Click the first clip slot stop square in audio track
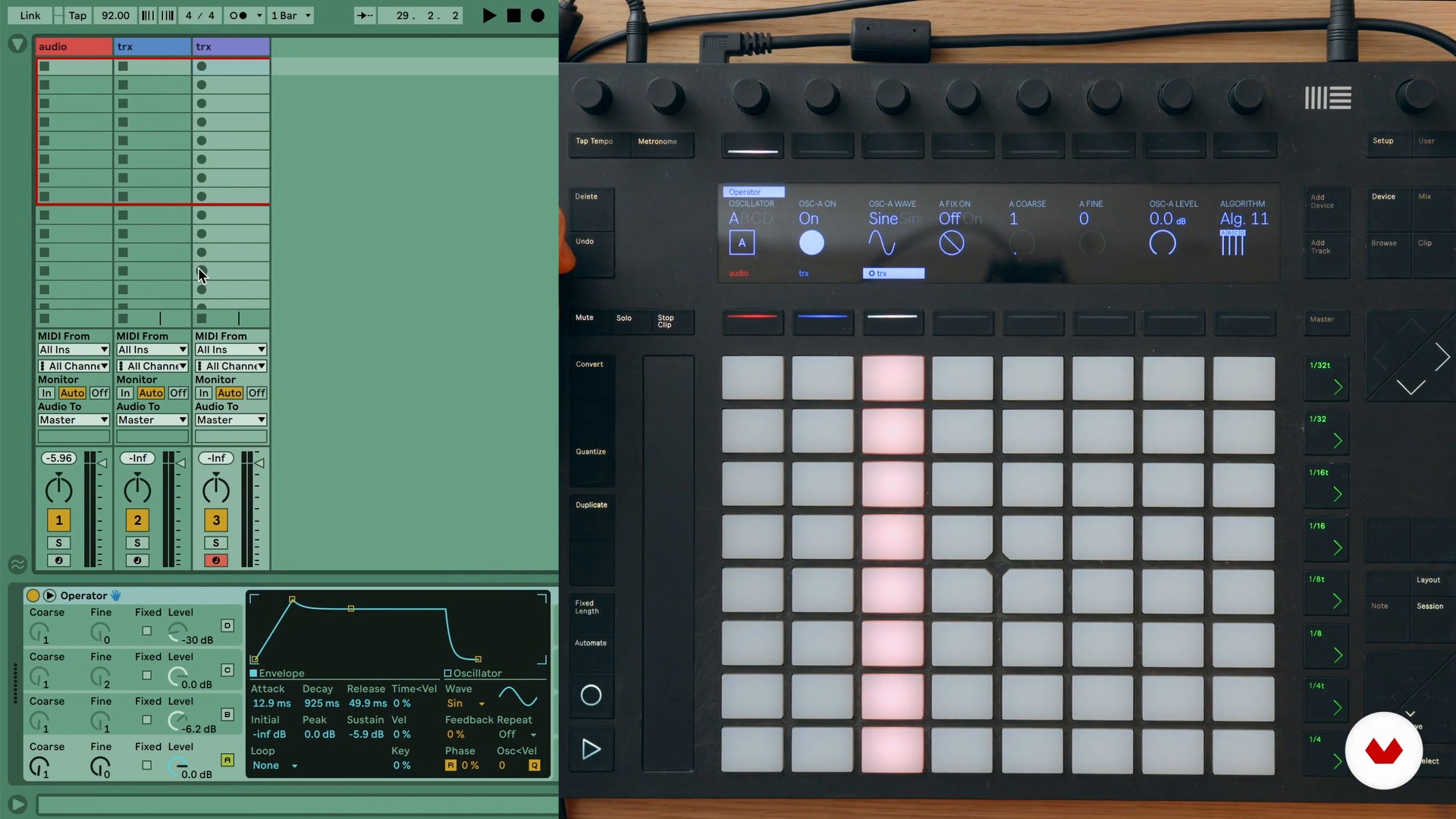 (45, 66)
